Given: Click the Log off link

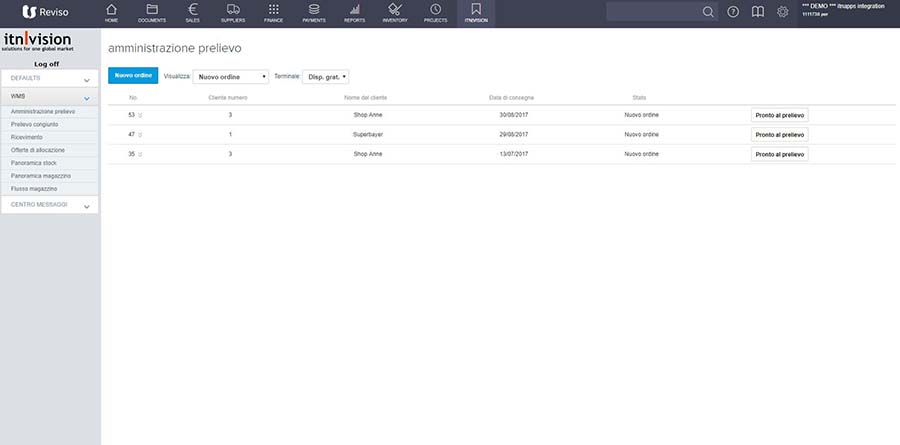Looking at the screenshot, I should click(49, 63).
